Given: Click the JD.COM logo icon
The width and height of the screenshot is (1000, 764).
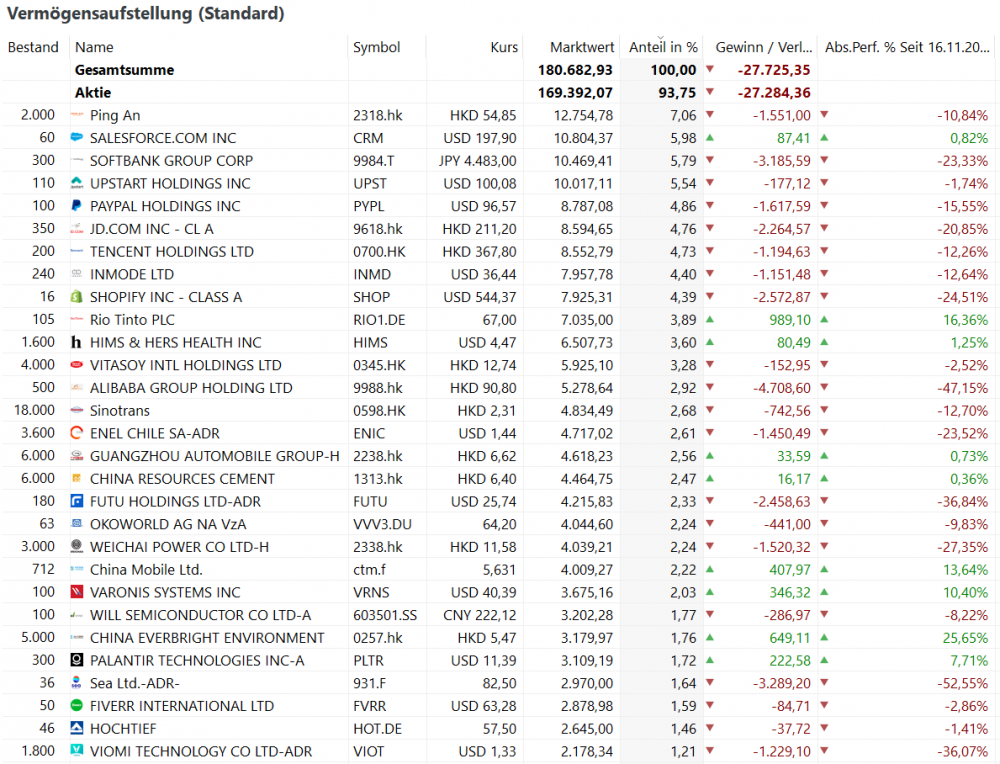Looking at the screenshot, I should (x=77, y=229).
